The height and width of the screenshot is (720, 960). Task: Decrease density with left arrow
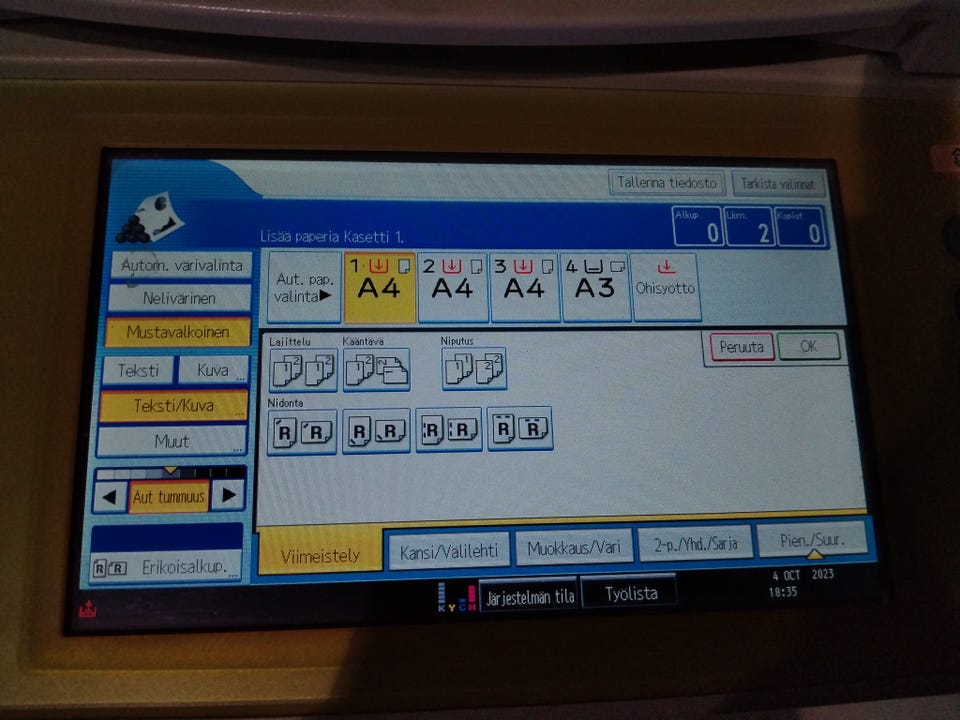click(110, 497)
